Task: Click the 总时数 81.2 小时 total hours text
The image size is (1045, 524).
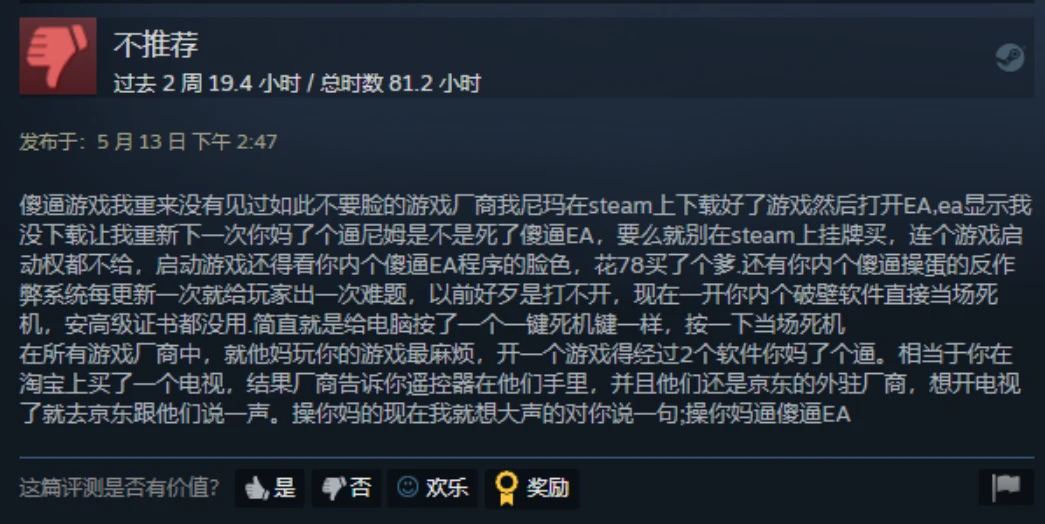Action: tap(400, 83)
